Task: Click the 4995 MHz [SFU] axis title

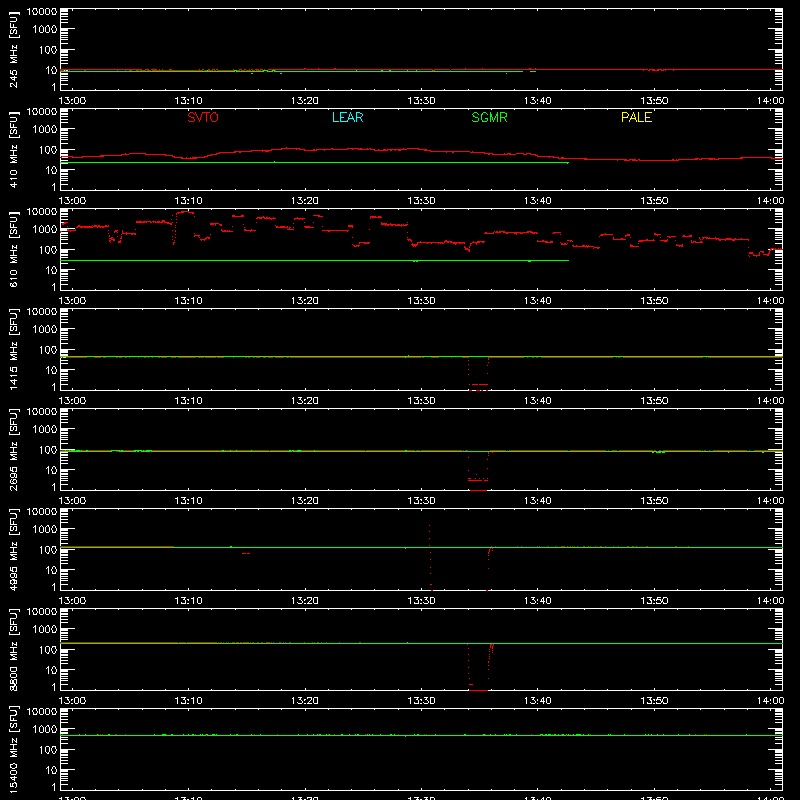Action: (13, 549)
